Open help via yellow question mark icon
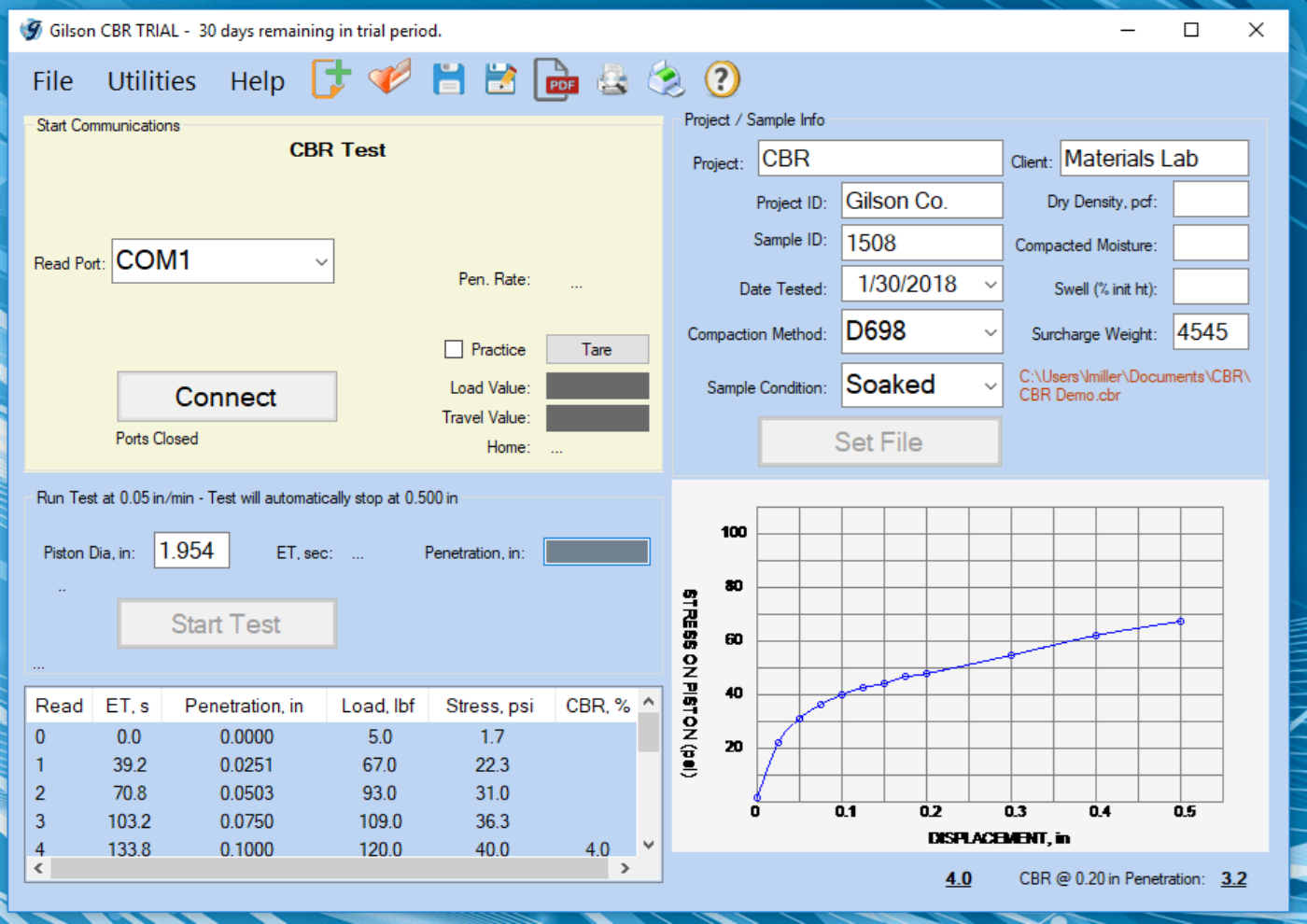 (x=722, y=79)
